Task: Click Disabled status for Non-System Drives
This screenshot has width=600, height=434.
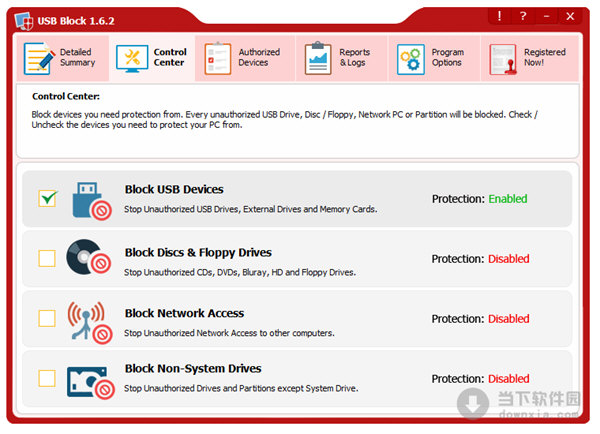Action: 509,379
